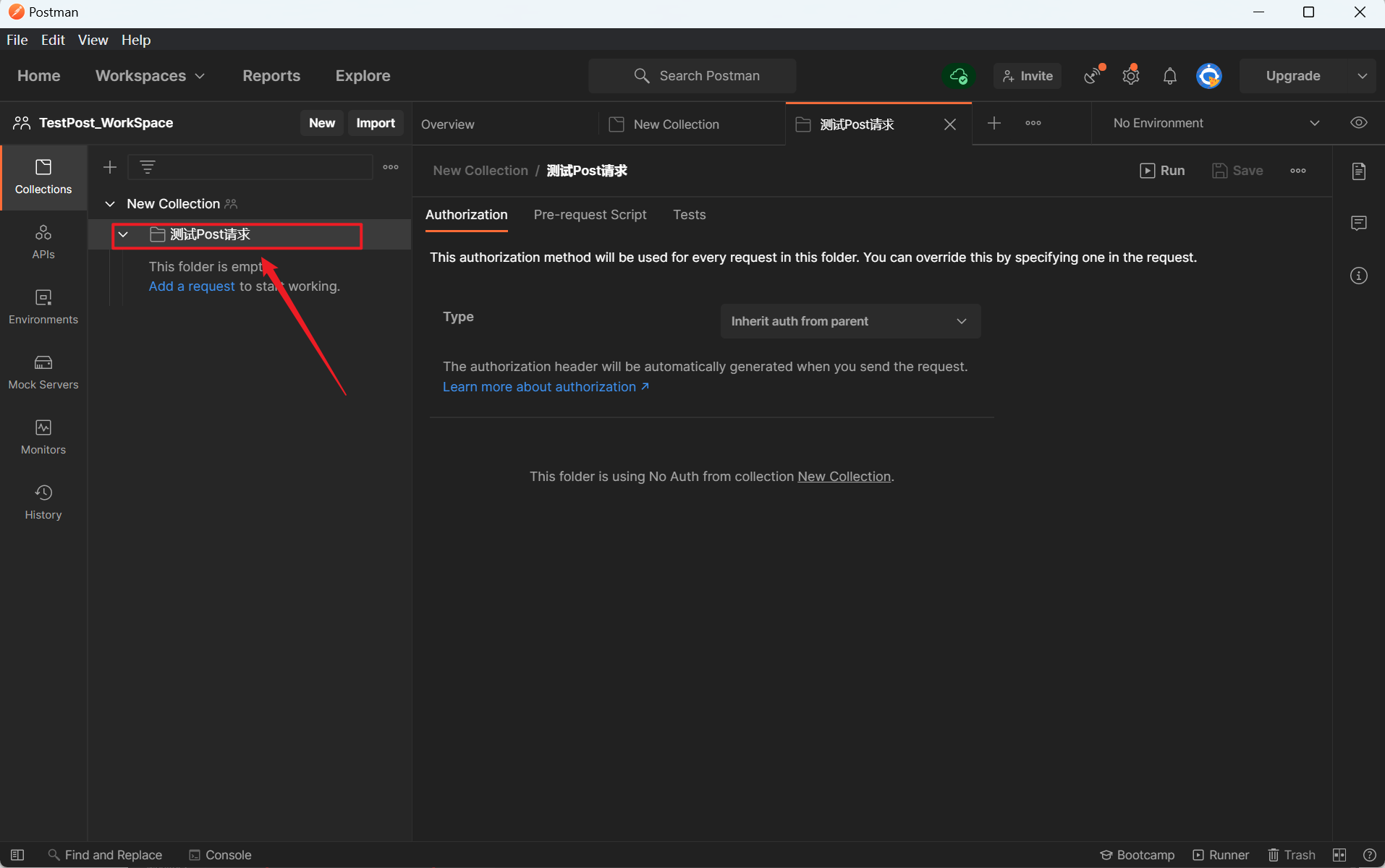
Task: Focus the Search Postman field
Action: click(692, 76)
